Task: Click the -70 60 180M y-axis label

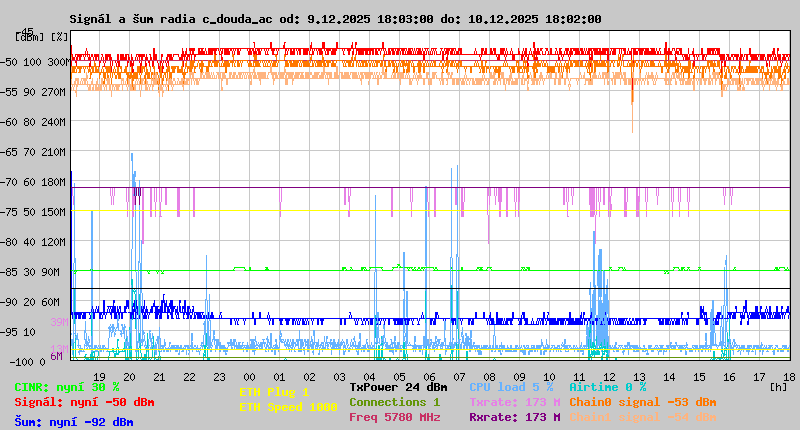Action: (x=40, y=182)
